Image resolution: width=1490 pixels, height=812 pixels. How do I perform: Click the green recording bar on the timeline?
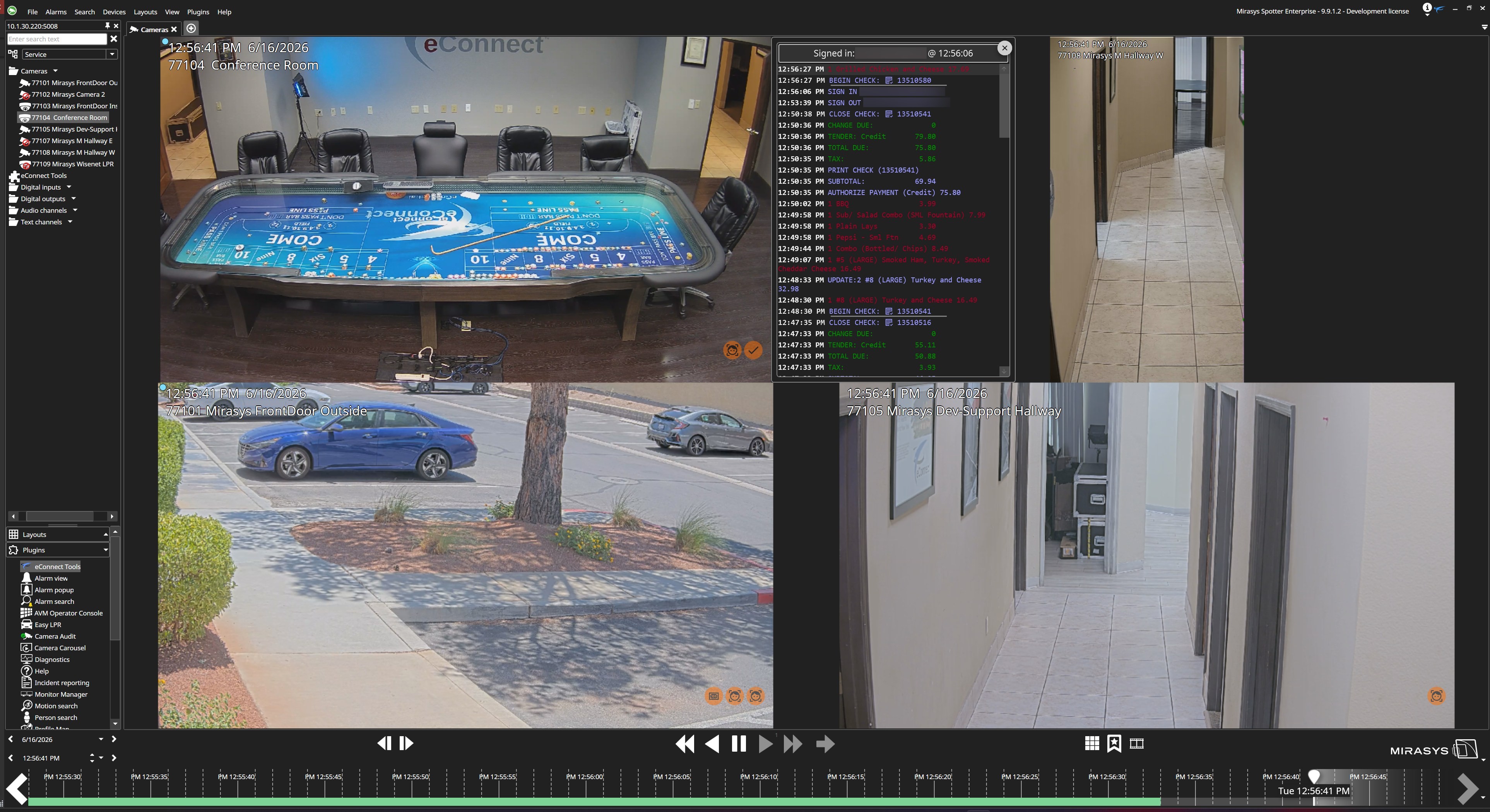coord(594,802)
